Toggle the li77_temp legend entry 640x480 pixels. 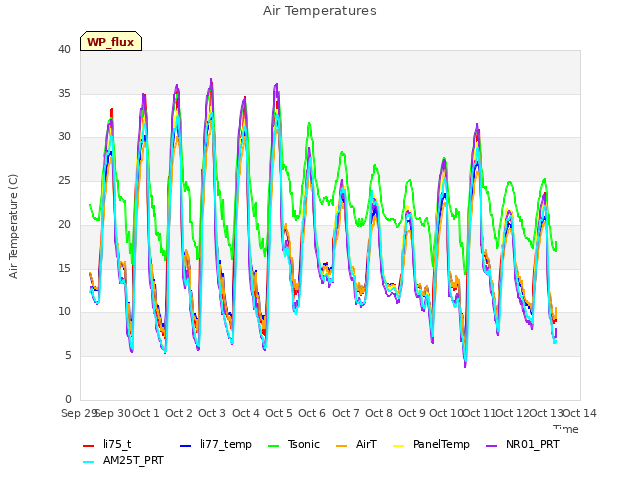[216, 444]
